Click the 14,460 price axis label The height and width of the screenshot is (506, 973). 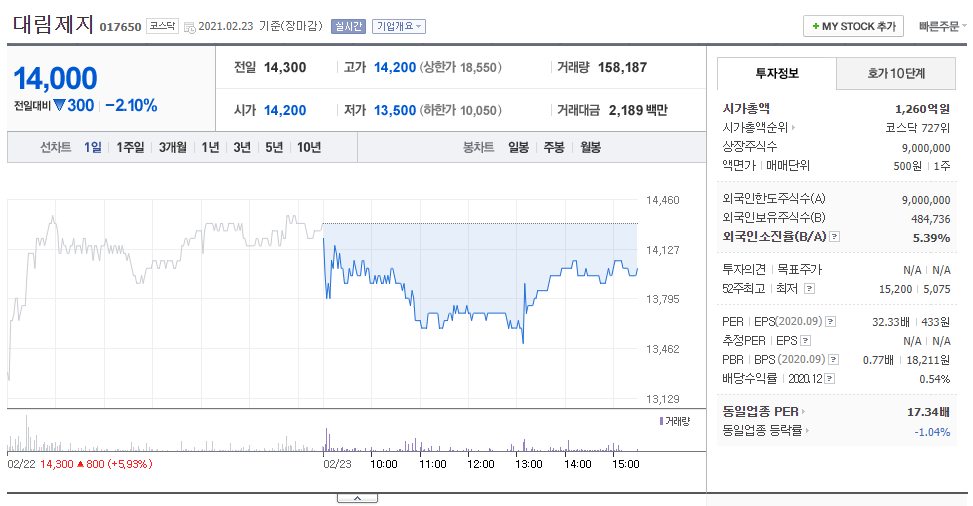[663, 200]
